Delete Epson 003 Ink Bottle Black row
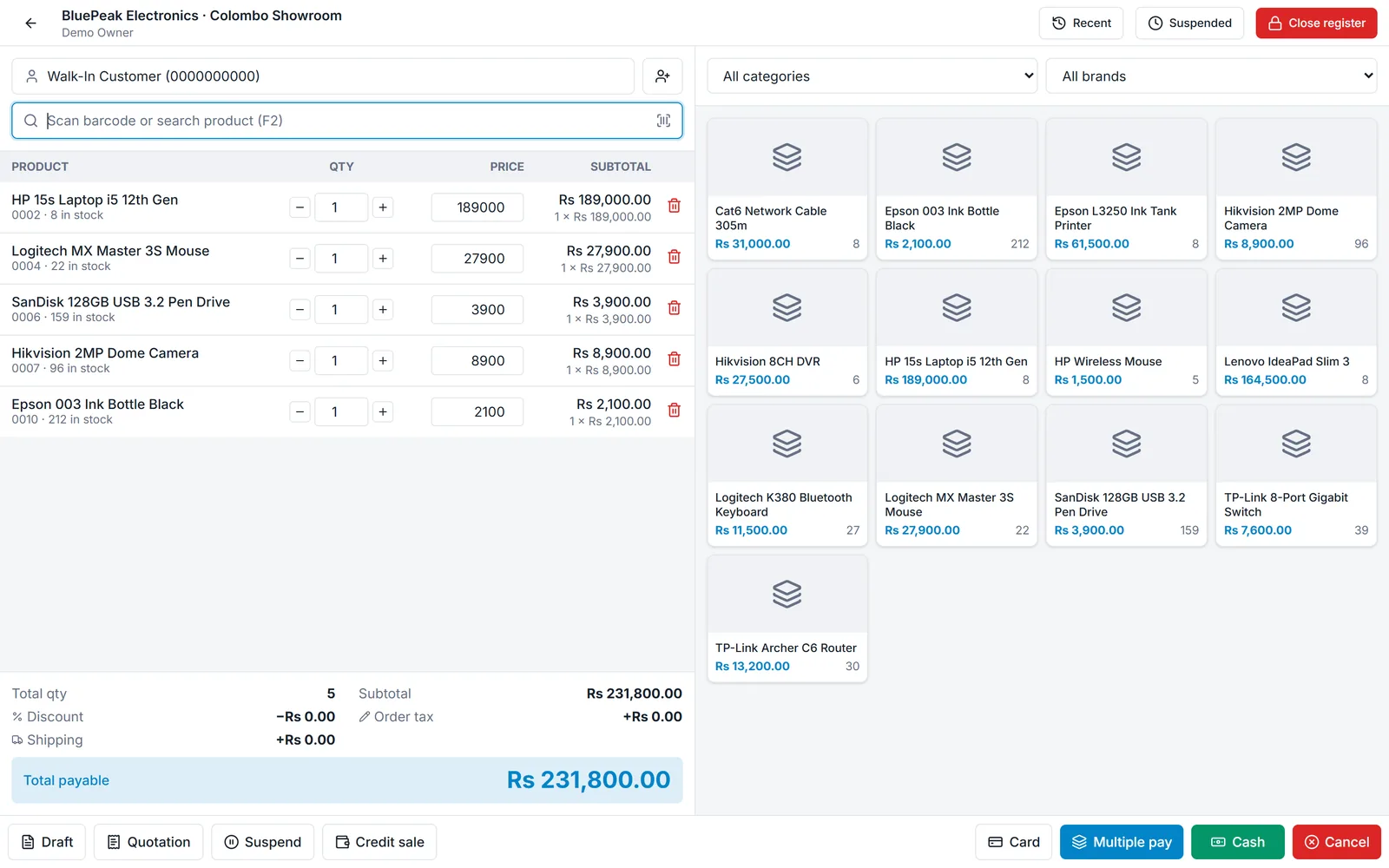The height and width of the screenshot is (868, 1389). (674, 411)
